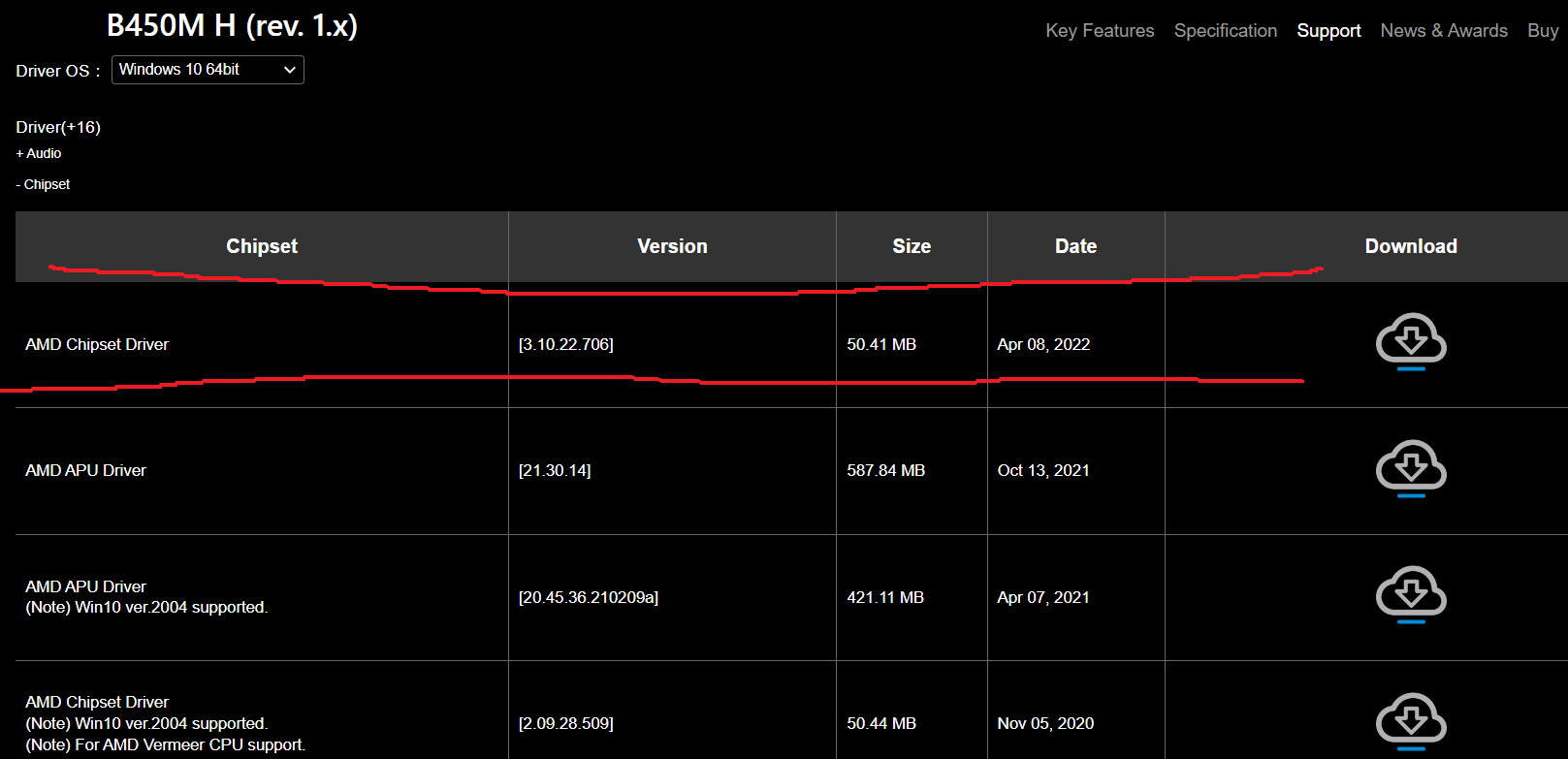The image size is (1568, 759).
Task: Switch to the Specification tab
Action: pyautogui.click(x=1226, y=31)
